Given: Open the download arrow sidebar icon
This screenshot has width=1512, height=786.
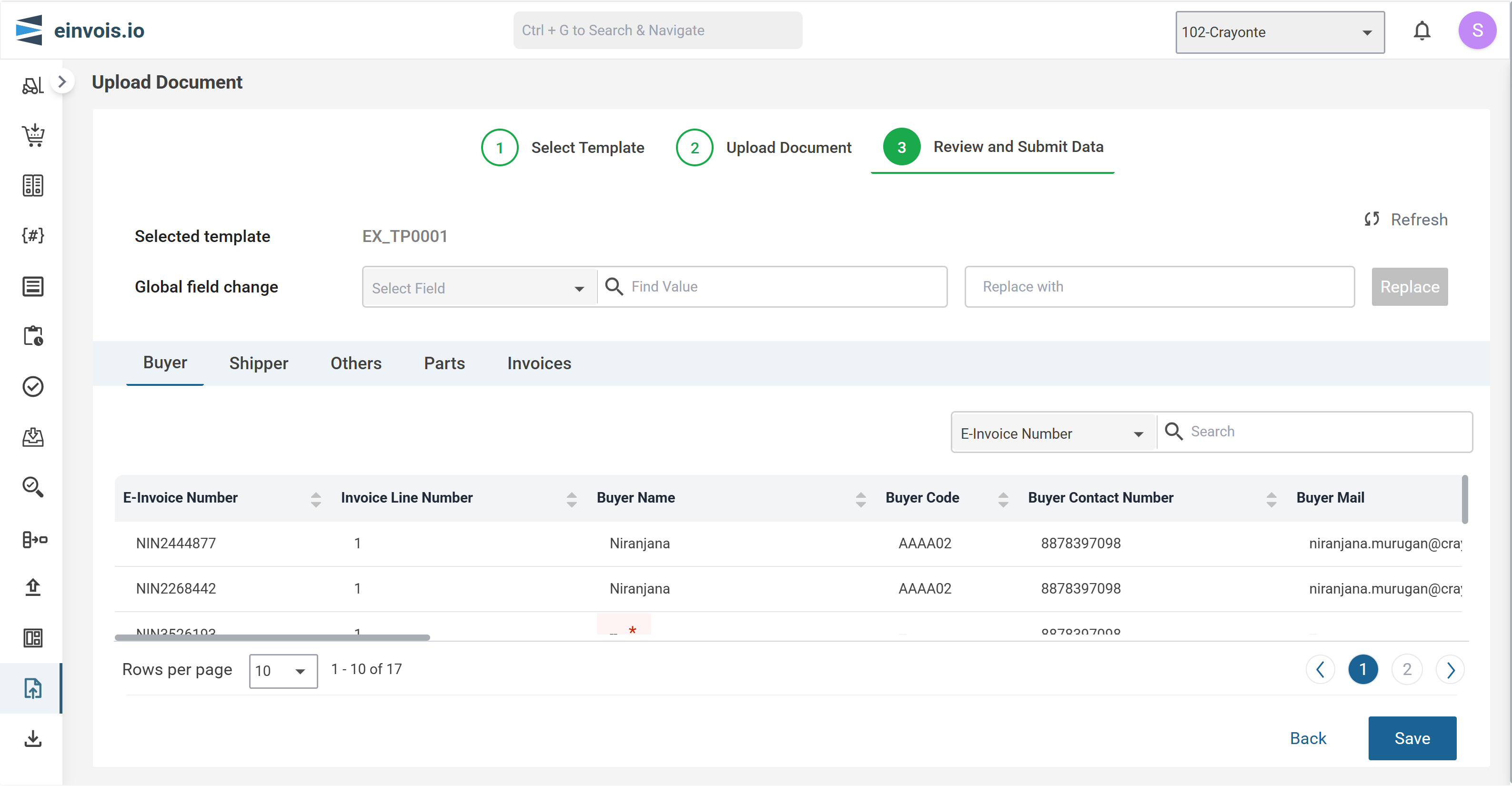Looking at the screenshot, I should coord(33,738).
